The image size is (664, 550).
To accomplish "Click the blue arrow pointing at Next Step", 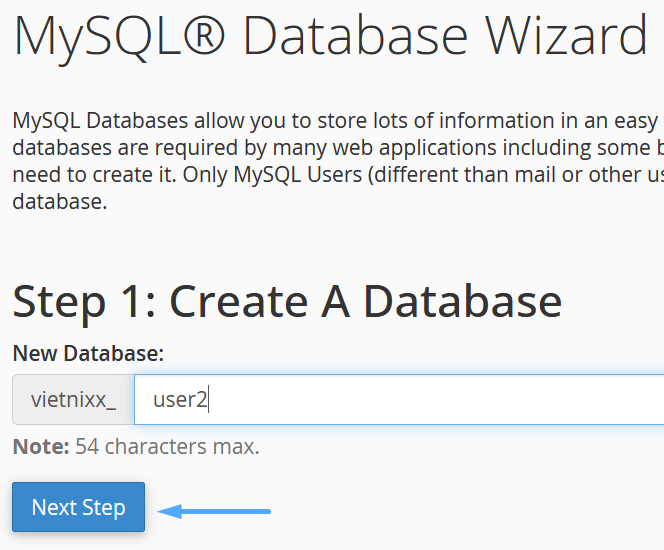I will coord(215,511).
